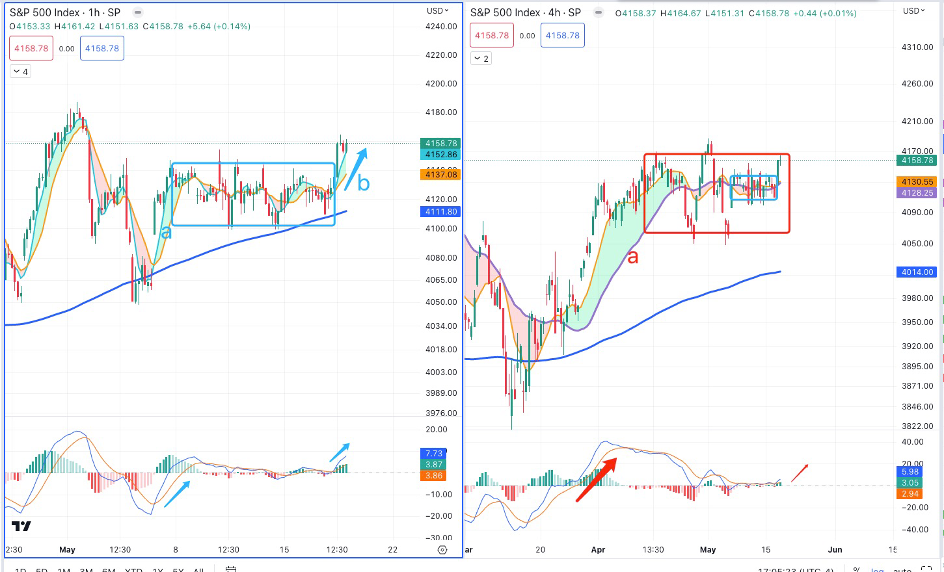The image size is (944, 572).
Task: Select the 4152.86 teal price label
Action: [441, 154]
